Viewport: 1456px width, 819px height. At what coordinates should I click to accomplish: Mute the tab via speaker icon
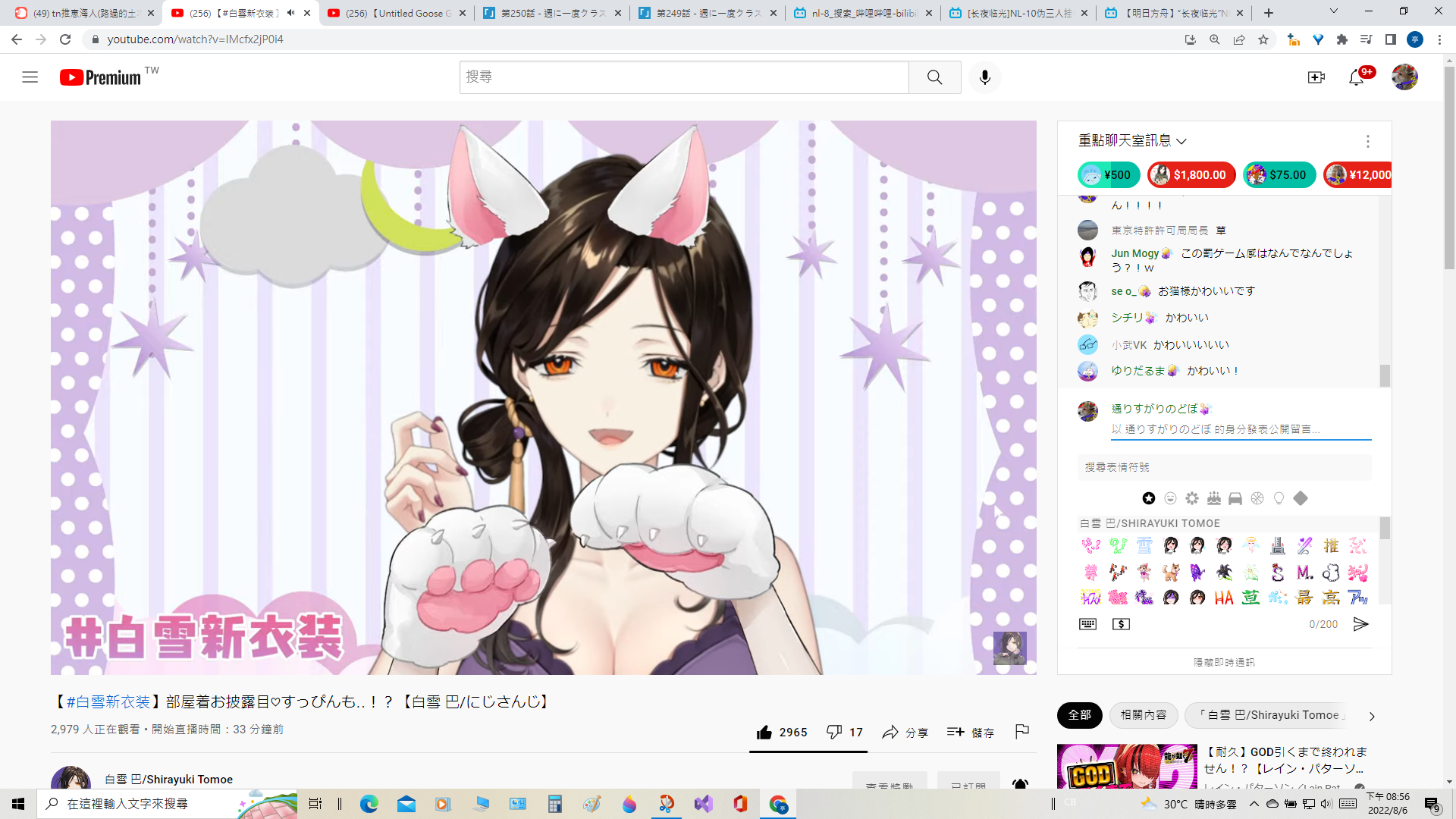[x=290, y=13]
